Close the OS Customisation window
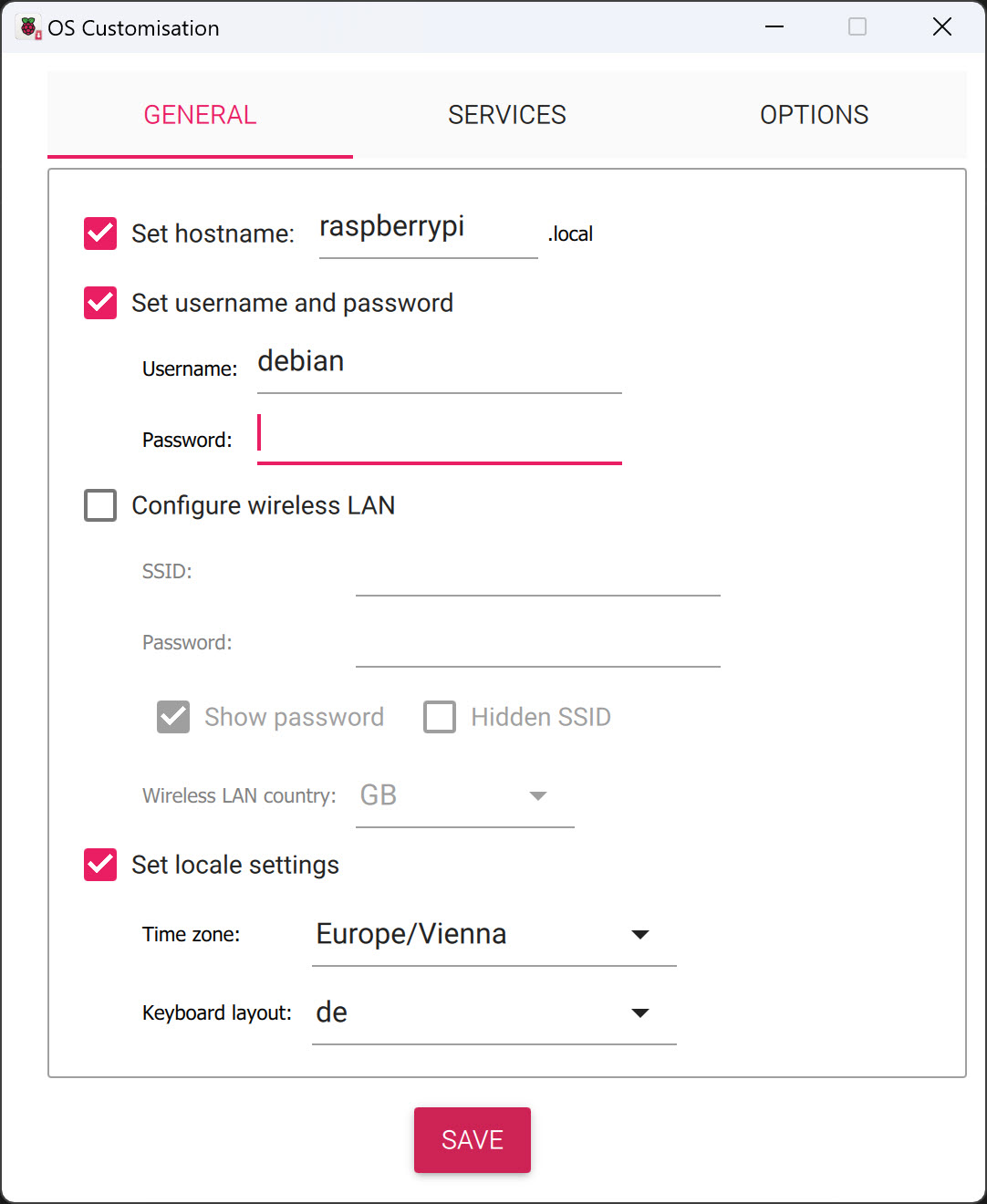 tap(942, 26)
